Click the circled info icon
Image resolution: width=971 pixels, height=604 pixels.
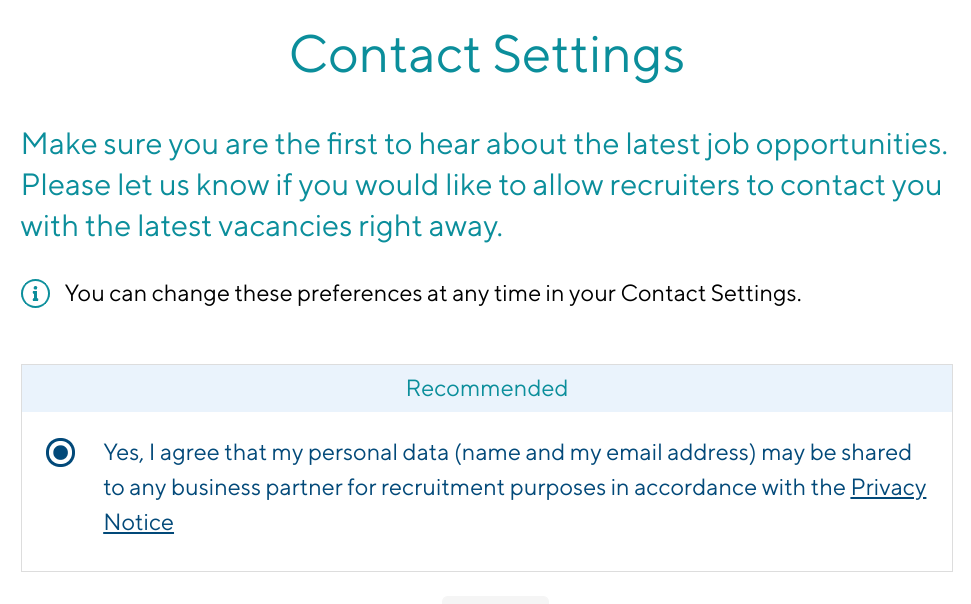click(35, 294)
